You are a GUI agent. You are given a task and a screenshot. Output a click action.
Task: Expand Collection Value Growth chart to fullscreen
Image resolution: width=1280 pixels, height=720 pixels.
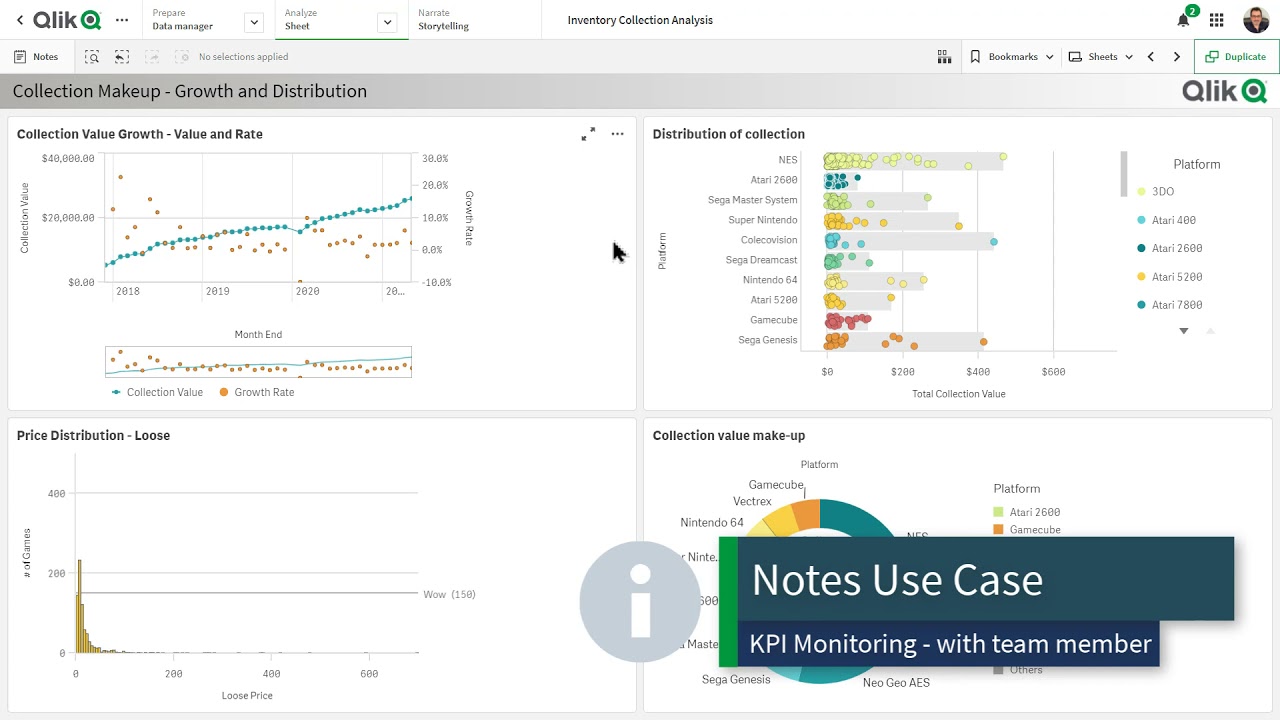[x=588, y=134]
